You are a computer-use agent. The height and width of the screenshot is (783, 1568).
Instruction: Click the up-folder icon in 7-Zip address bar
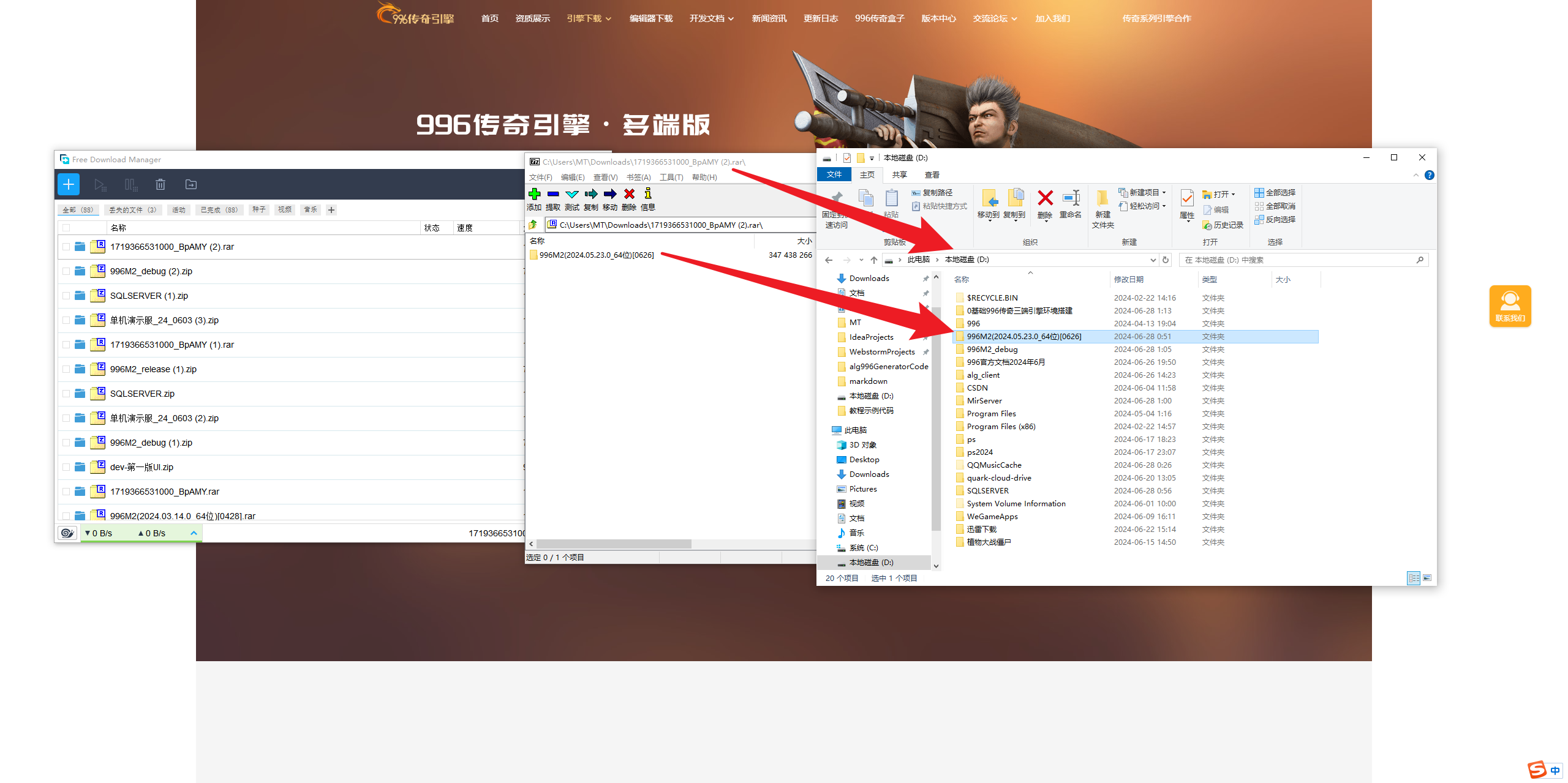(533, 225)
